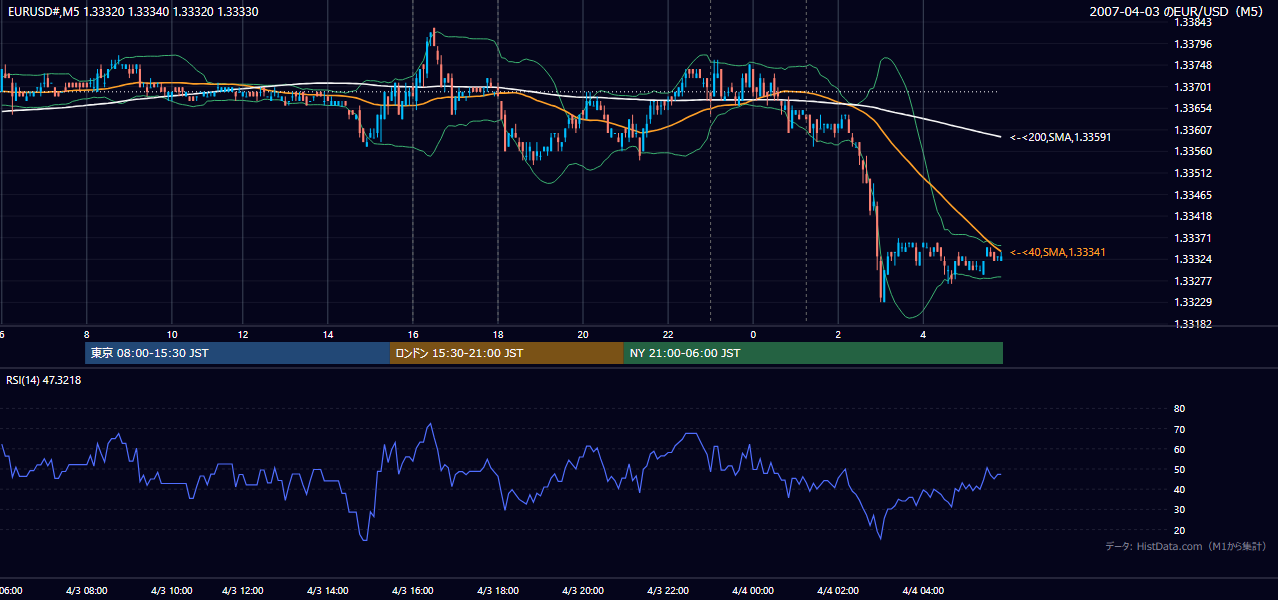Click price axis value 1.33843
Screen dimensions: 1278x600
tap(1192, 22)
